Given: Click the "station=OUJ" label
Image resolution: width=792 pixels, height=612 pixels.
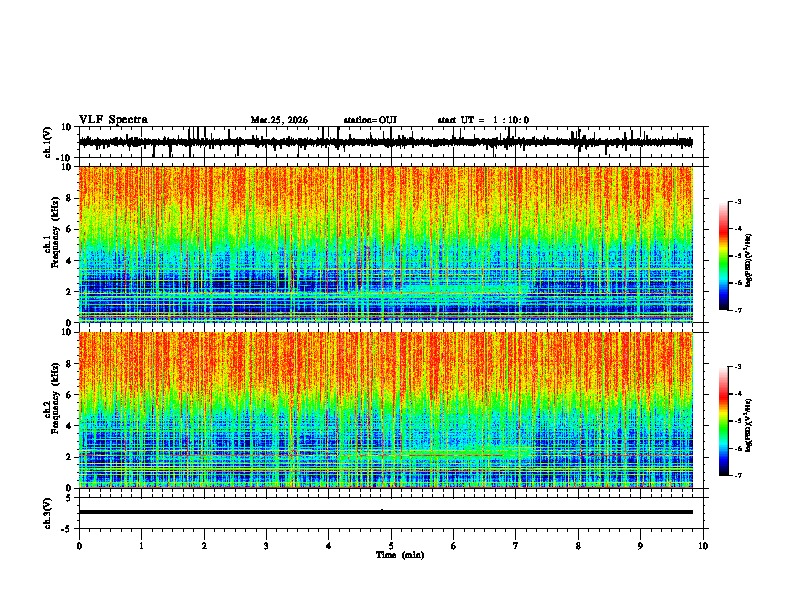Looking at the screenshot, I should coord(370,120).
